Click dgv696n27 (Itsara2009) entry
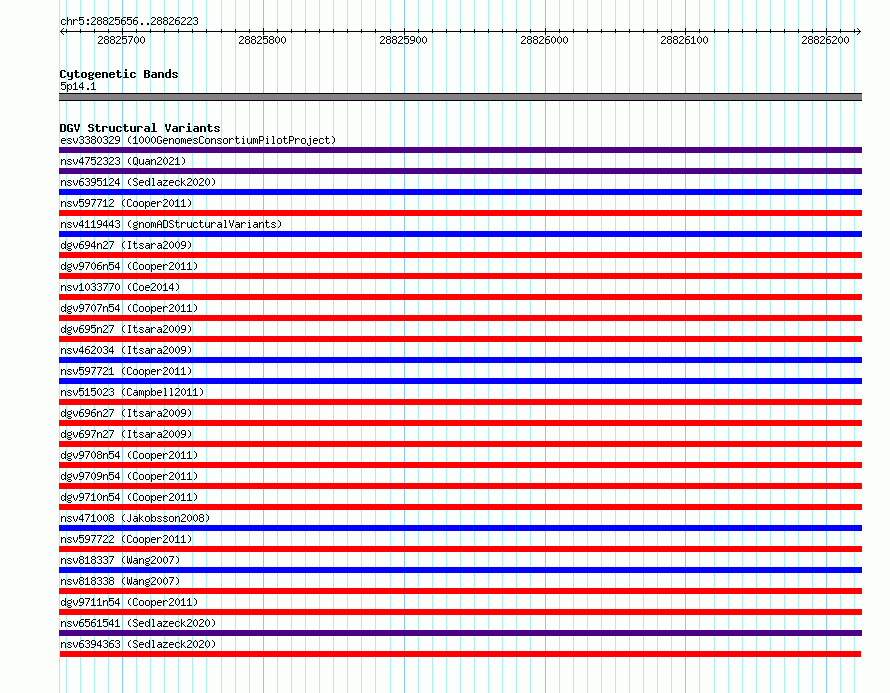Viewport: 890px width, 693px height. (126, 413)
